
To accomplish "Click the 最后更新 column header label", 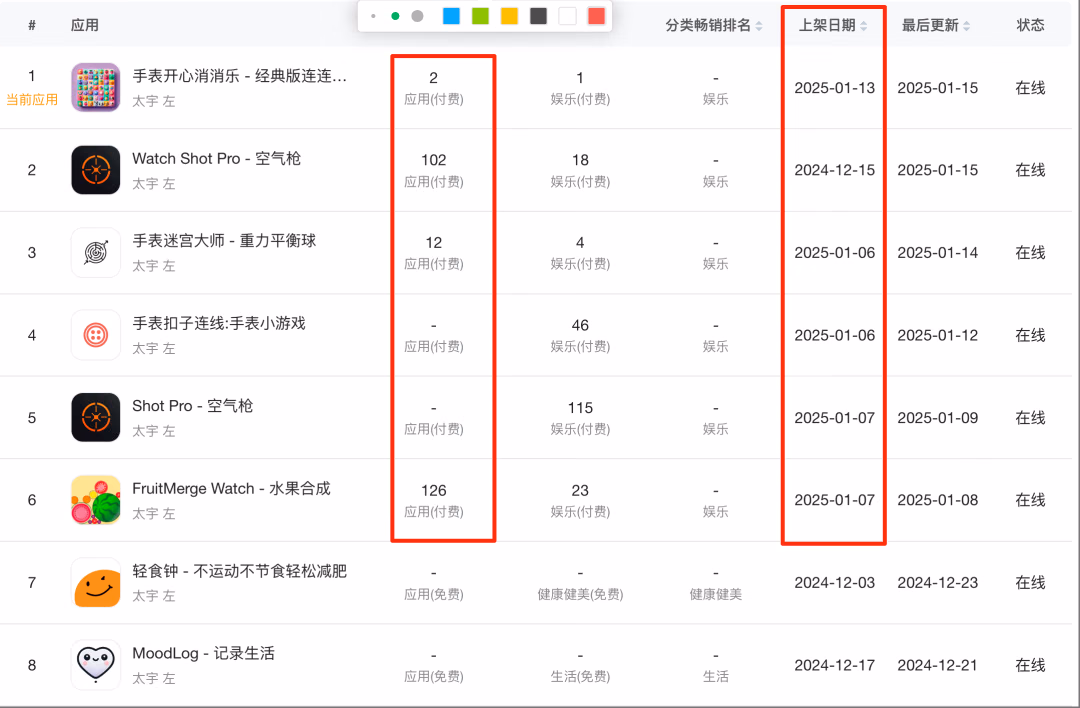I will click(931, 25).
